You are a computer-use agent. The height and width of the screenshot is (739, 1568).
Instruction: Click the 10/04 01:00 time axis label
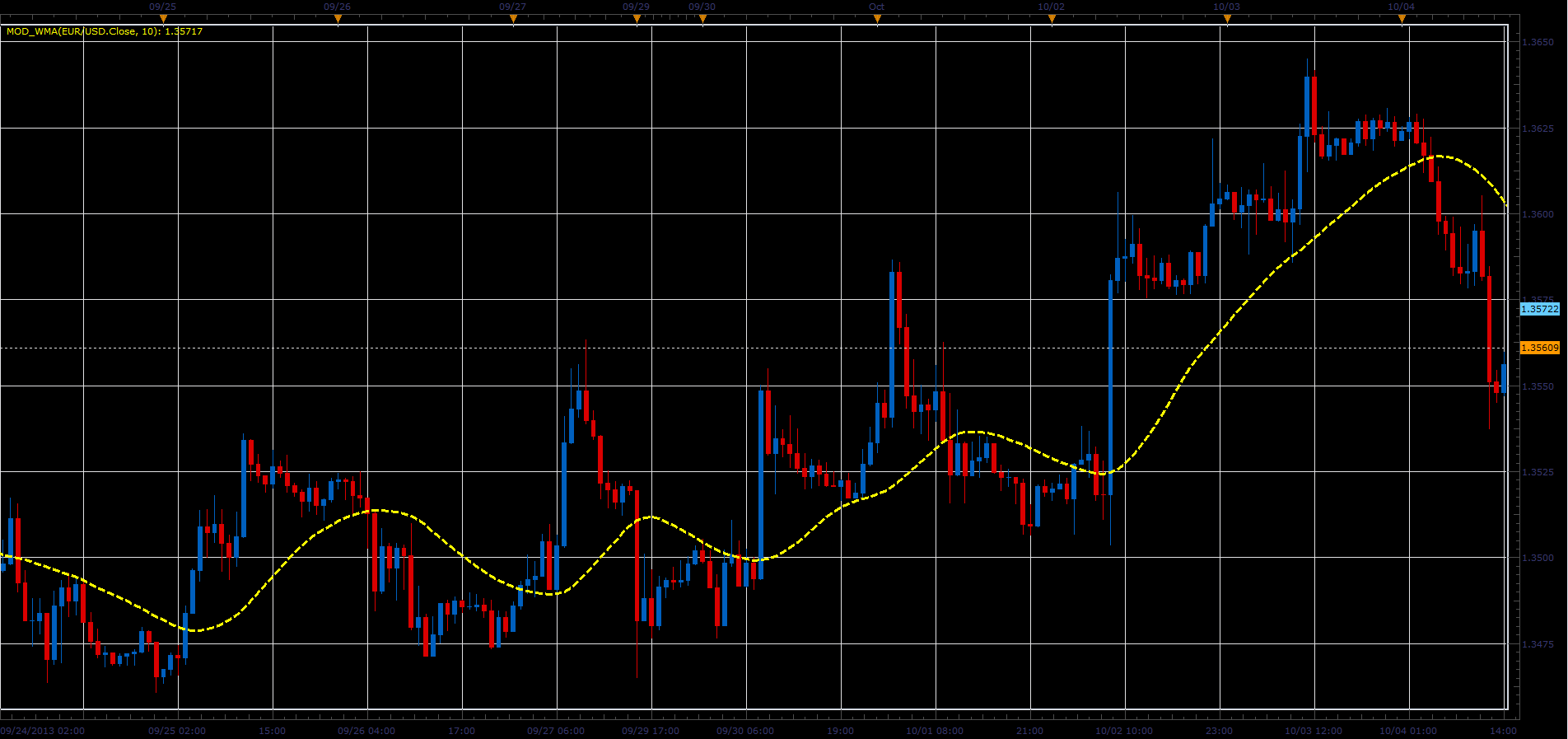click(1408, 731)
